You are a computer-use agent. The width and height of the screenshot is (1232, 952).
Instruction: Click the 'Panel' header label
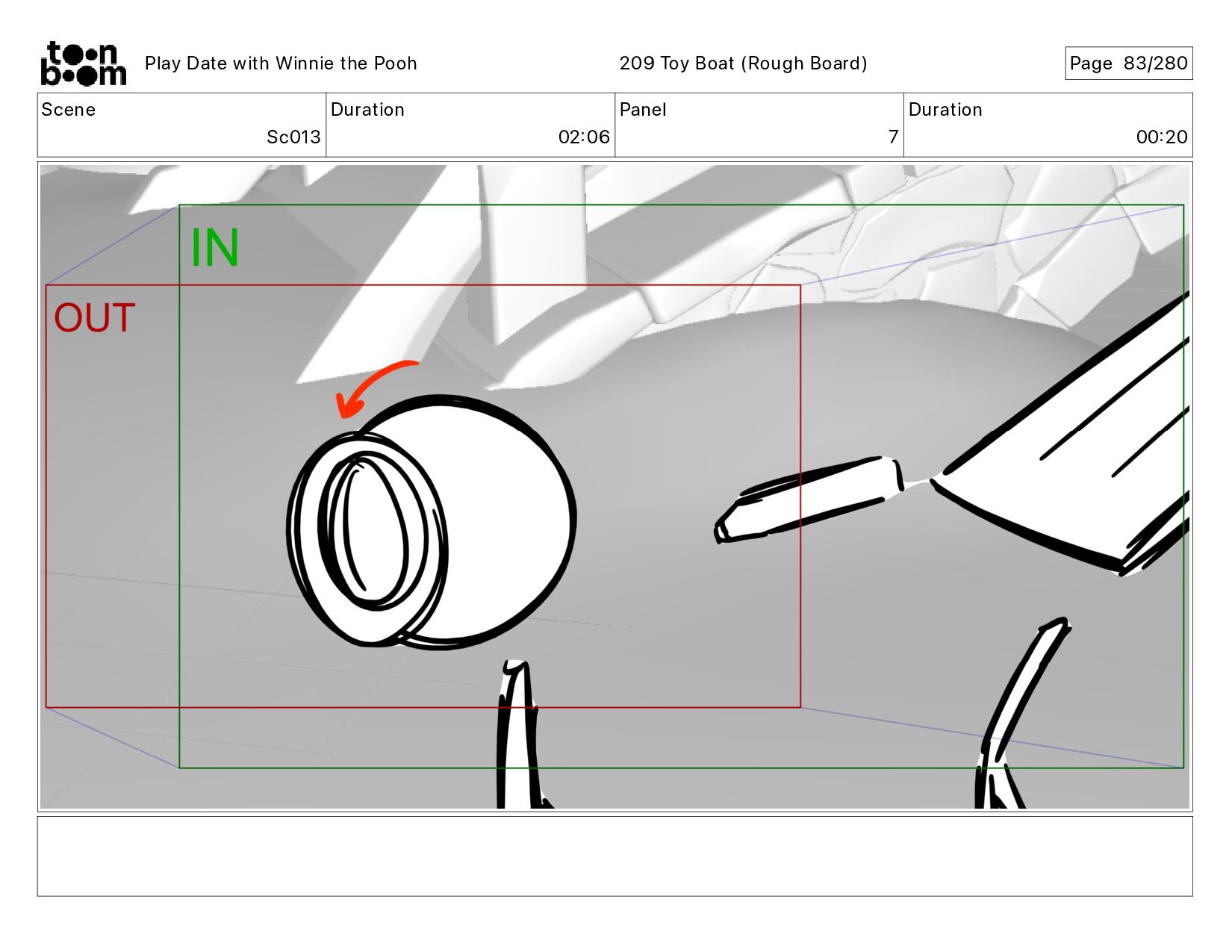click(643, 110)
